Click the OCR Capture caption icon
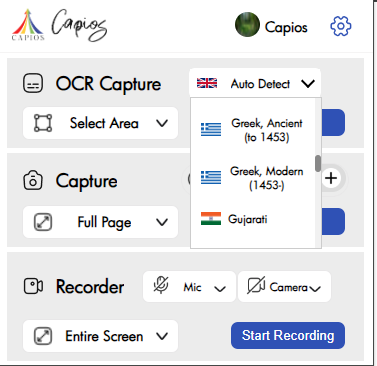Image resolution: width=377 pixels, height=366 pixels. coord(33,83)
